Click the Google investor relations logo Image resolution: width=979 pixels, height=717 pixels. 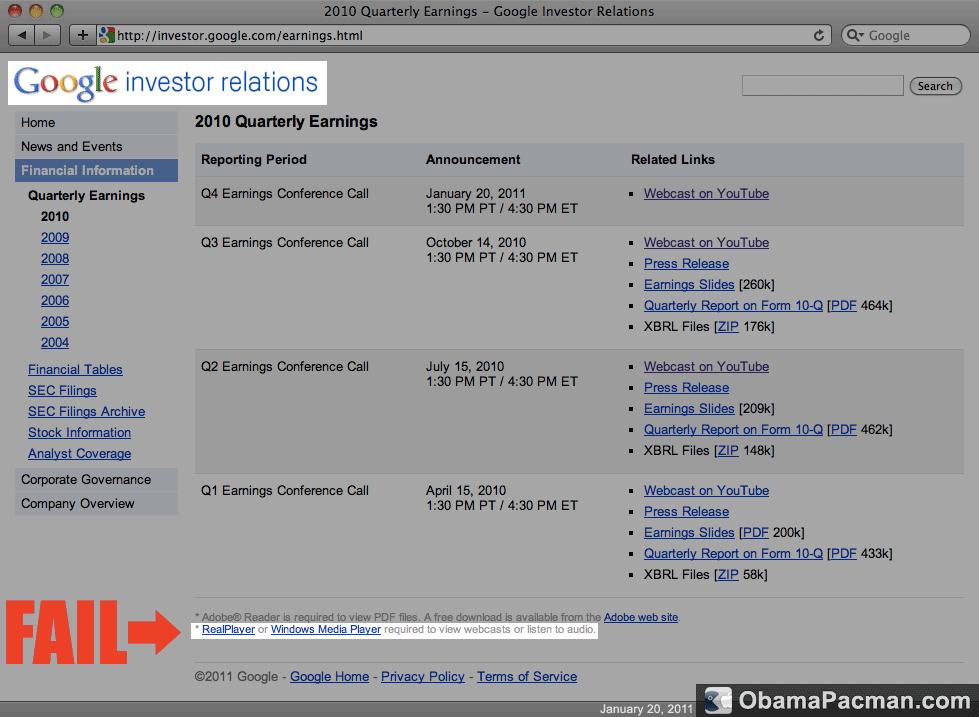point(167,82)
